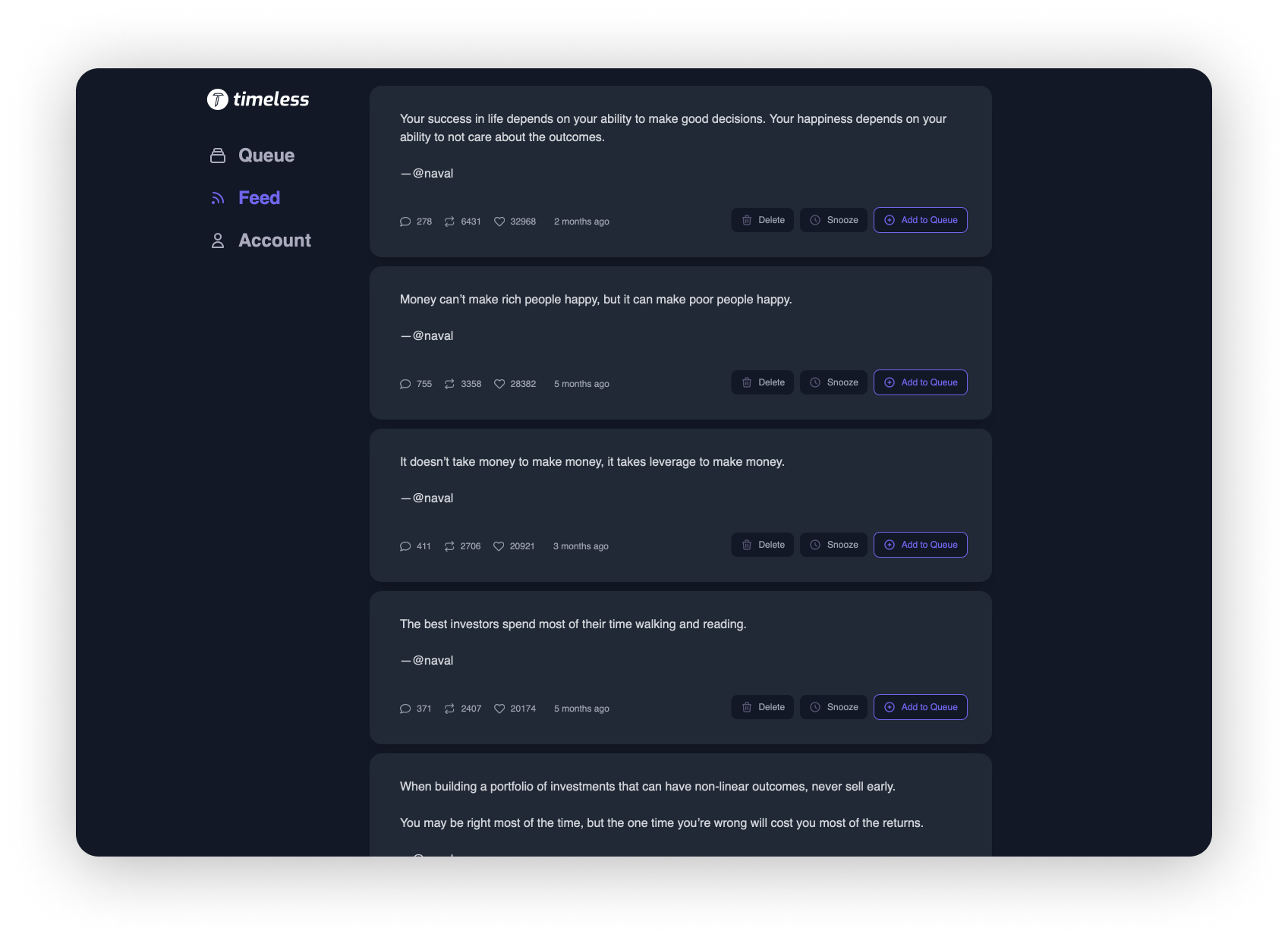Delete the tweet about good decisions

coord(763,220)
